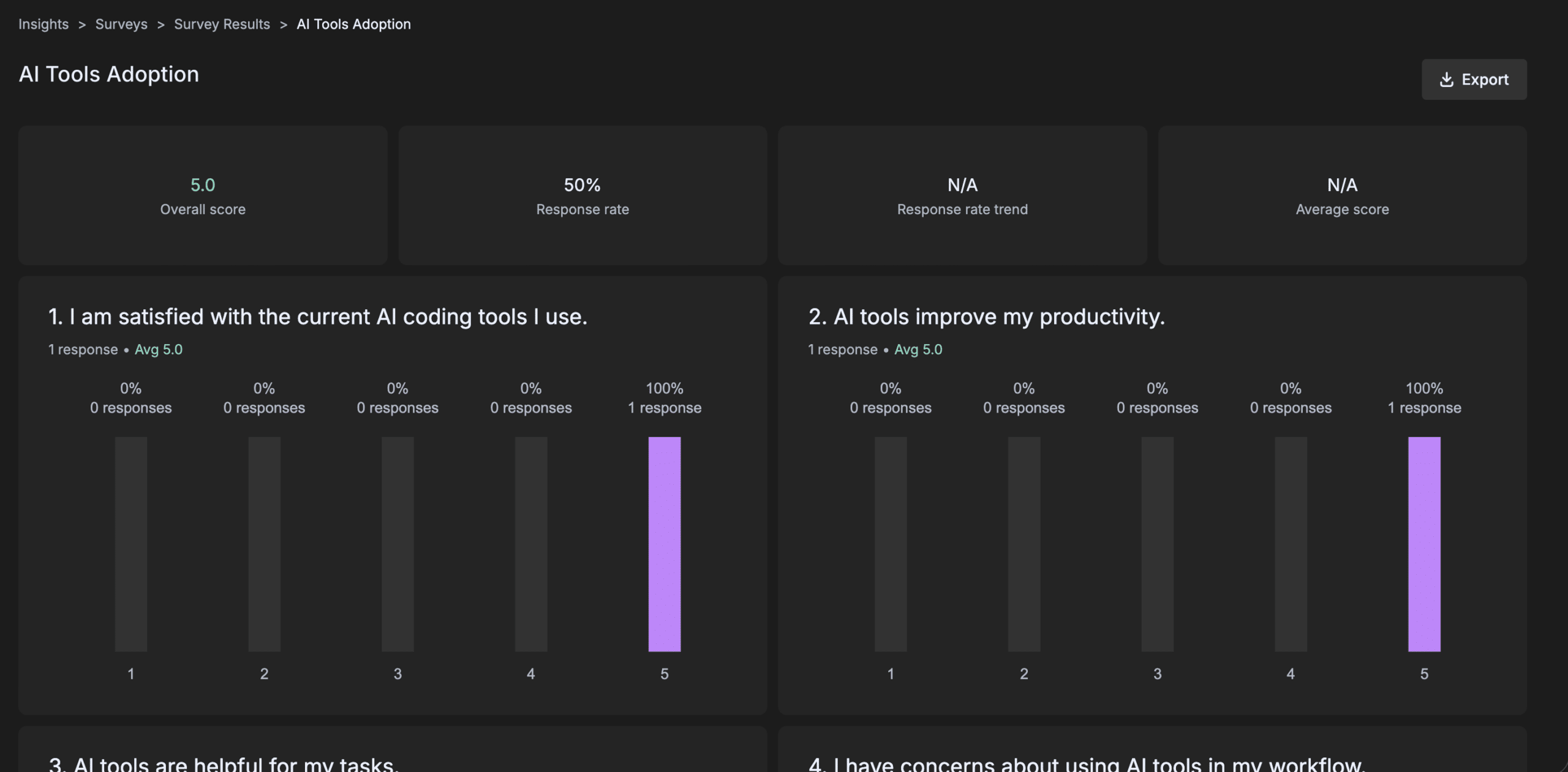Click the download icon inside Export button
This screenshot has height=772, width=1568.
click(1447, 79)
